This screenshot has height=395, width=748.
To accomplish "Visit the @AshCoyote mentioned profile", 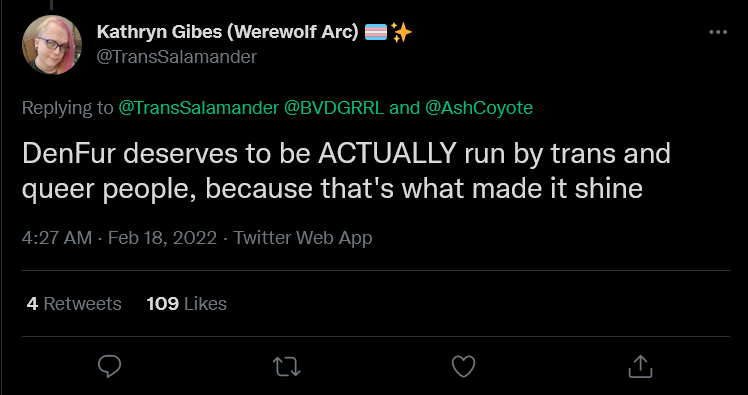I will point(478,108).
